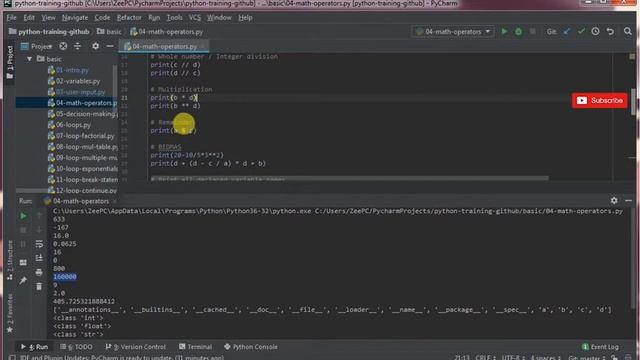
Task: Toggle the Favorites side tool window
Action: pos(9,313)
